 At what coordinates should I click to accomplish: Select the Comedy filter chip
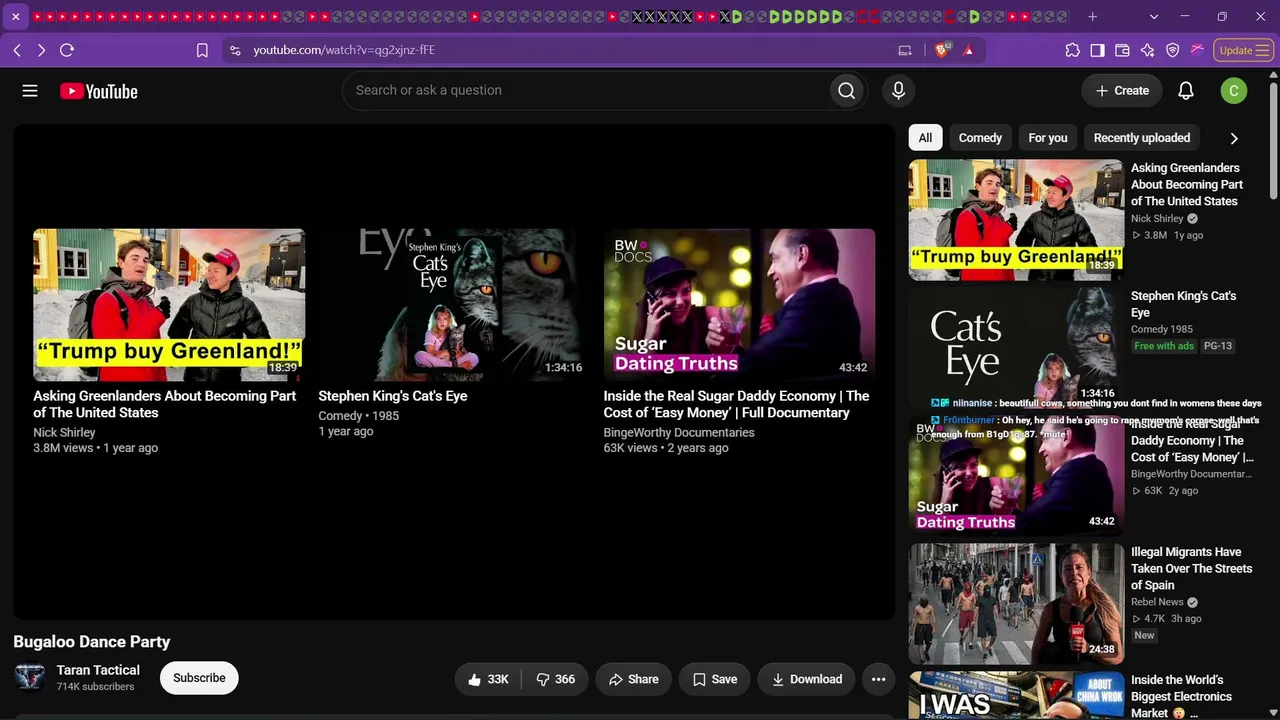(x=980, y=138)
